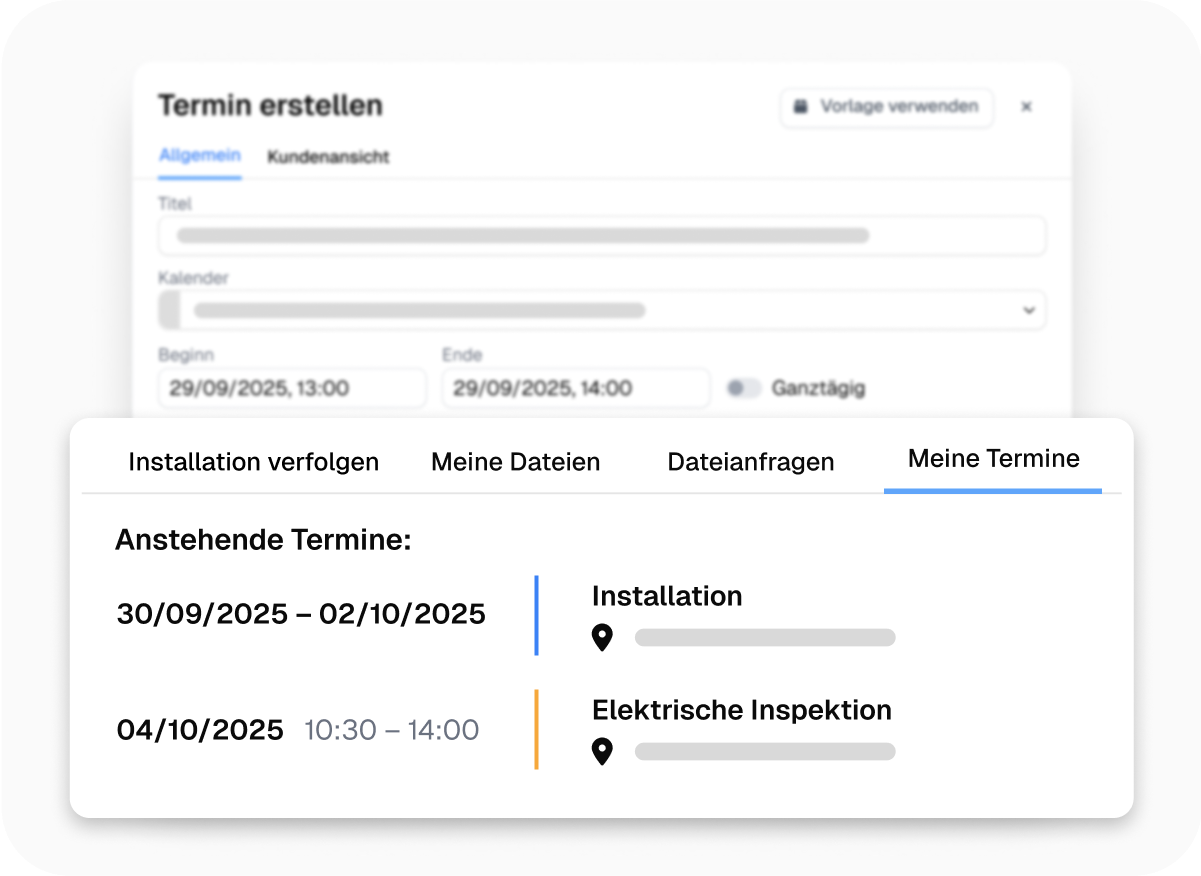Viewport: 1201px width, 876px height.
Task: Click the location pin under Installation
Action: 602,638
